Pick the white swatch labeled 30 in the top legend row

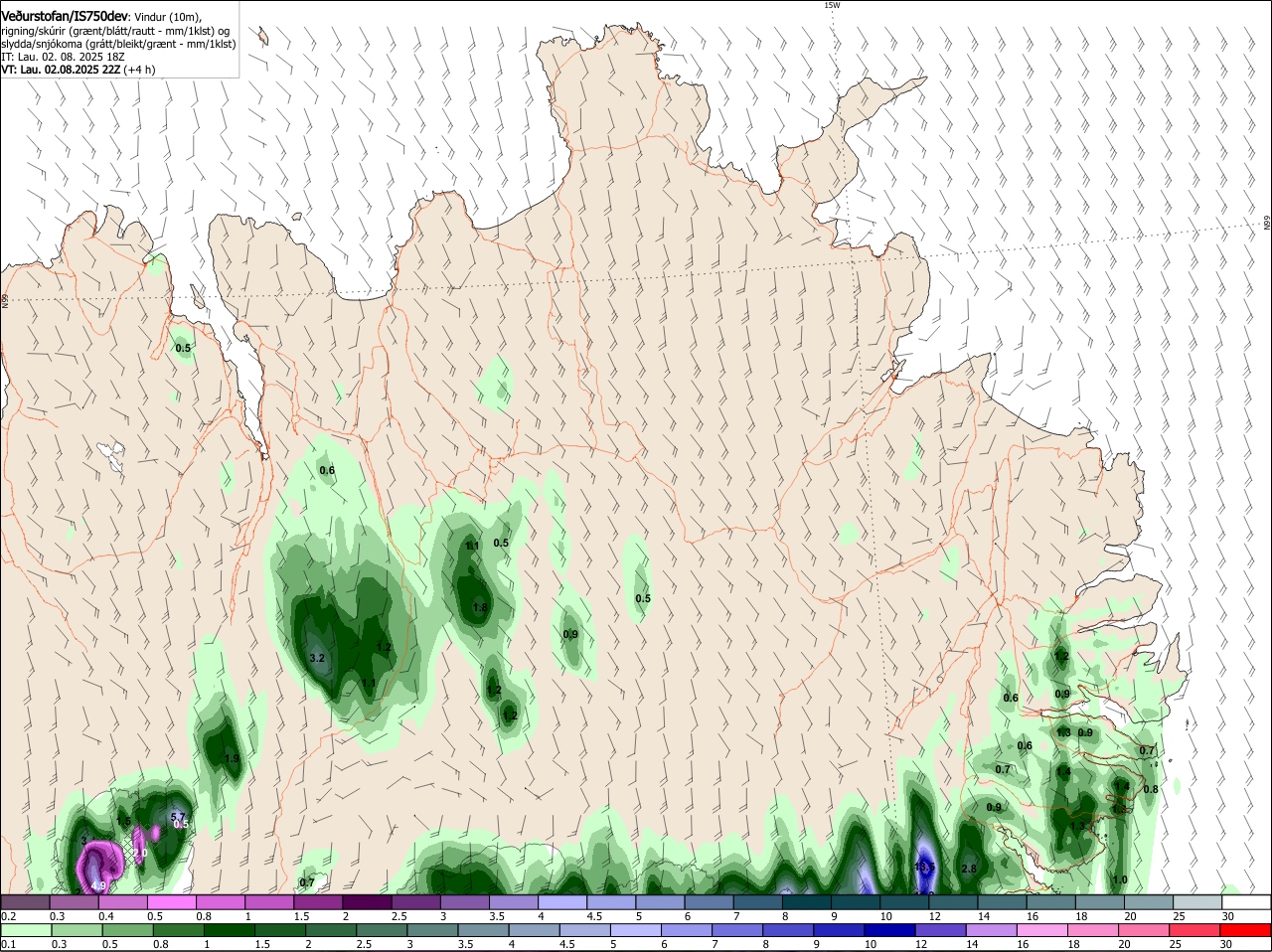[1246, 902]
